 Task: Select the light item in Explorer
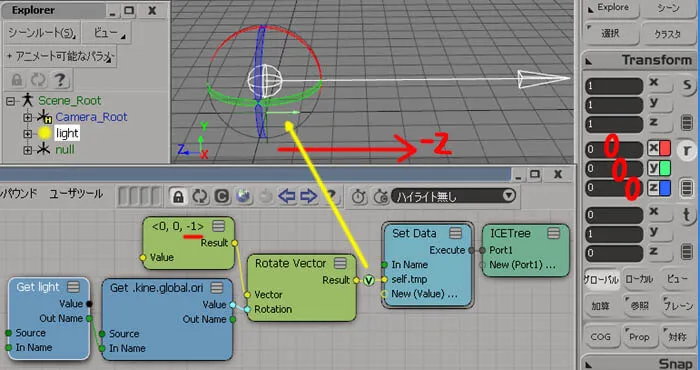click(x=67, y=133)
